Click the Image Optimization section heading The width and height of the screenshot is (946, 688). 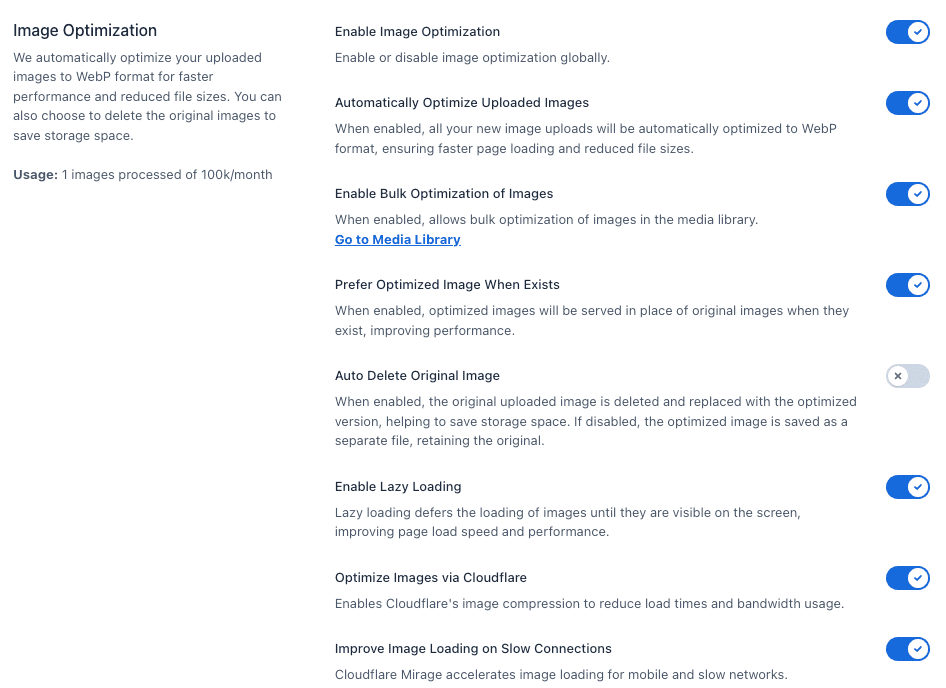85,31
